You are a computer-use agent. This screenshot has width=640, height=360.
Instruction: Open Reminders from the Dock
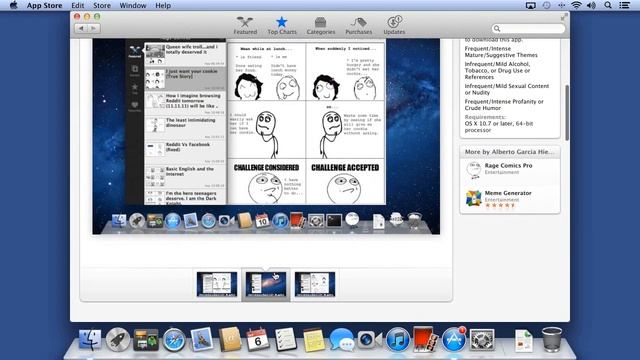click(285, 339)
